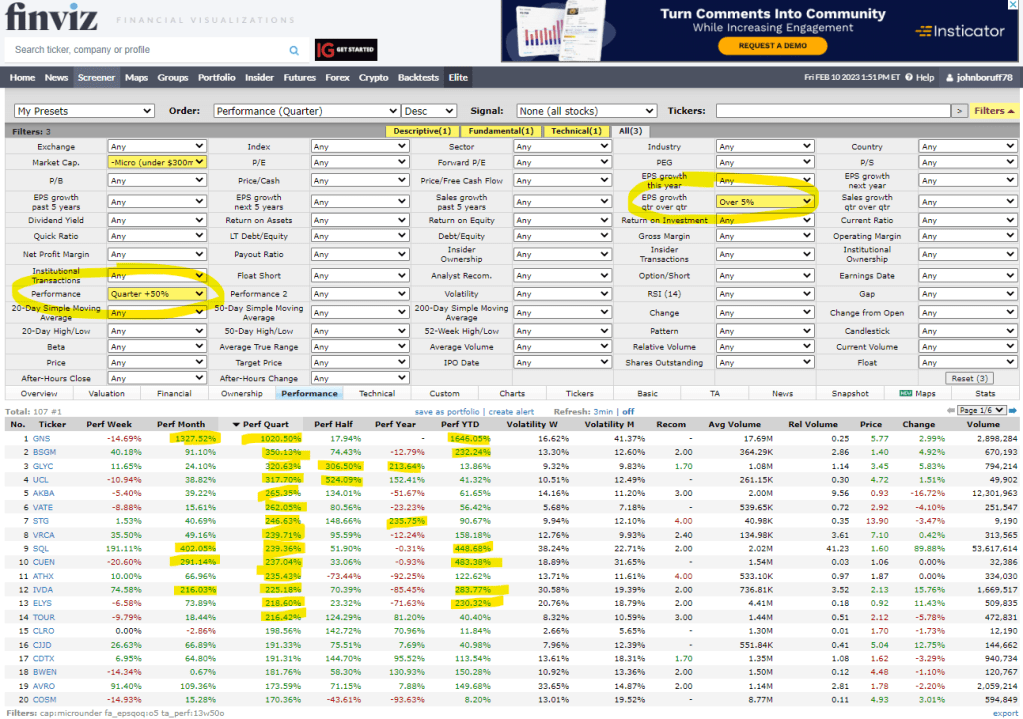Screen dimensions: 1023x719
Task: Click the next page arrow icon
Action: tap(1012, 411)
